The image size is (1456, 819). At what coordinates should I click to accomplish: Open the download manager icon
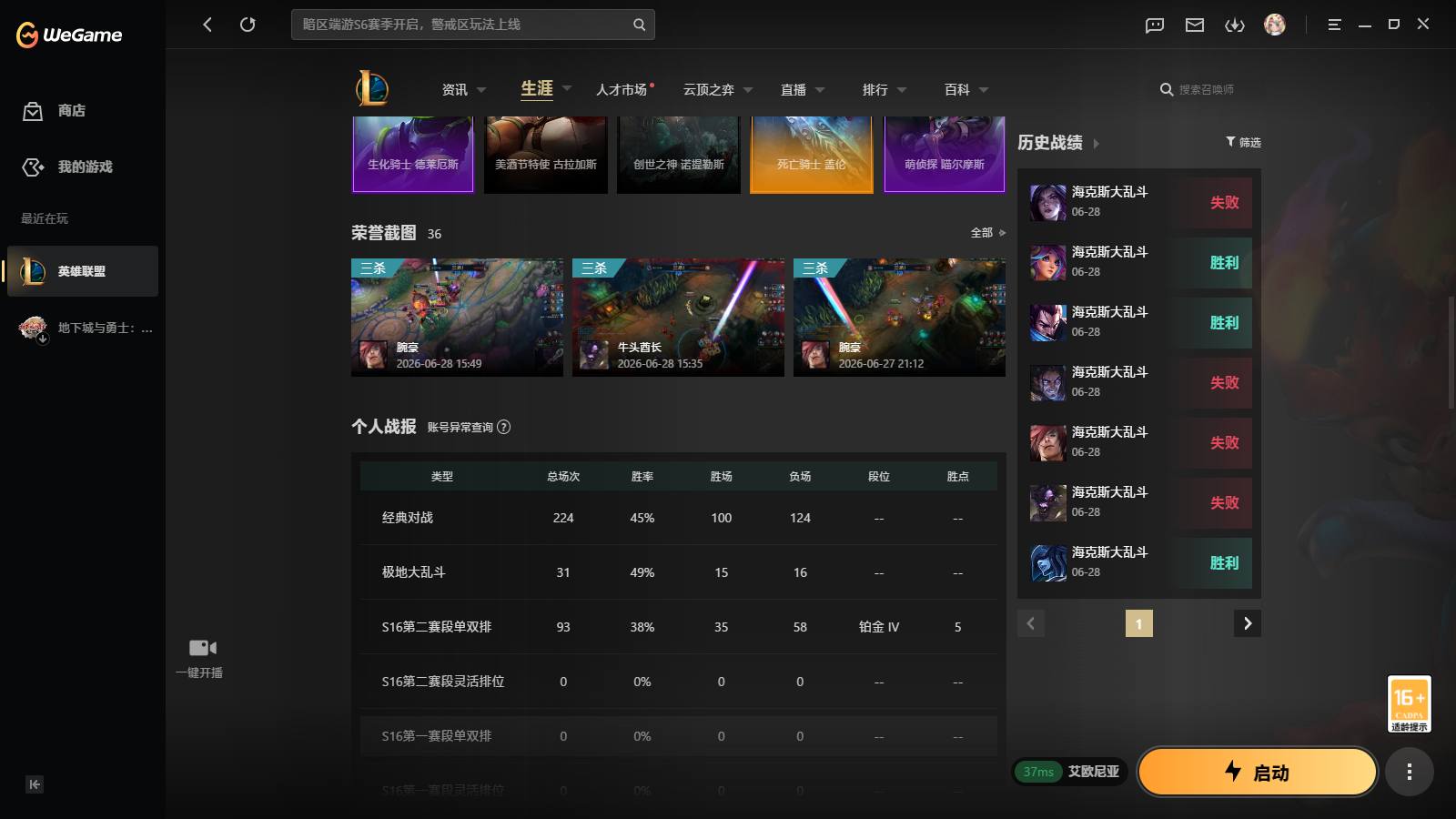[1235, 25]
